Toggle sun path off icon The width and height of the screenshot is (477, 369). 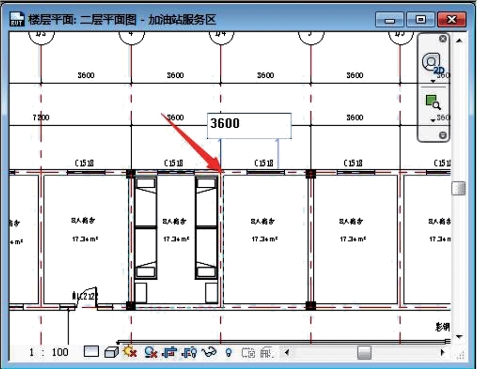coord(130,351)
